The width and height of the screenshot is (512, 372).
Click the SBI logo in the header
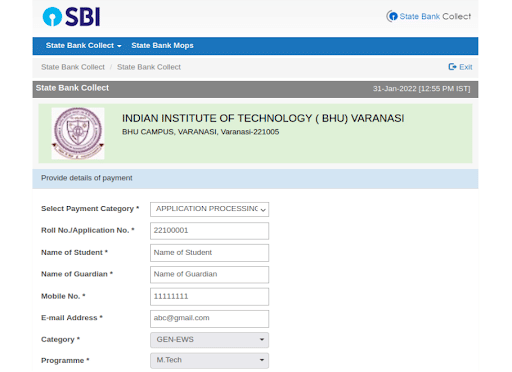(x=71, y=17)
